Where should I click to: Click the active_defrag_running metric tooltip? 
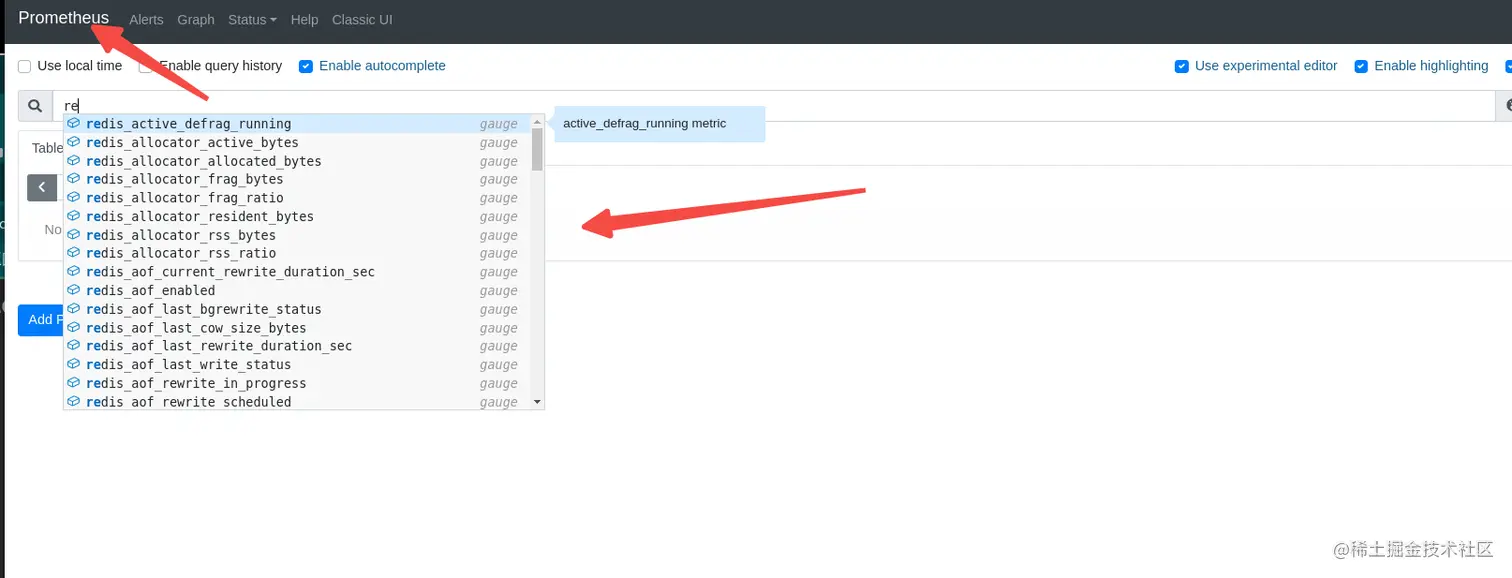pyautogui.click(x=660, y=124)
